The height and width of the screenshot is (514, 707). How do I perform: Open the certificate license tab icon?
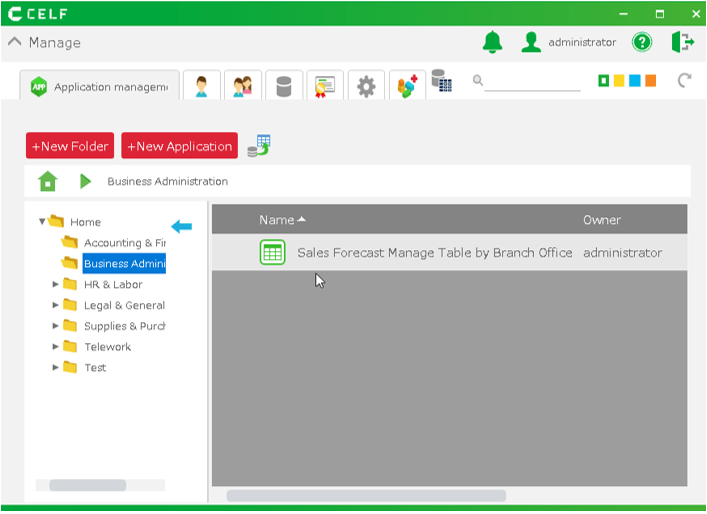325,86
